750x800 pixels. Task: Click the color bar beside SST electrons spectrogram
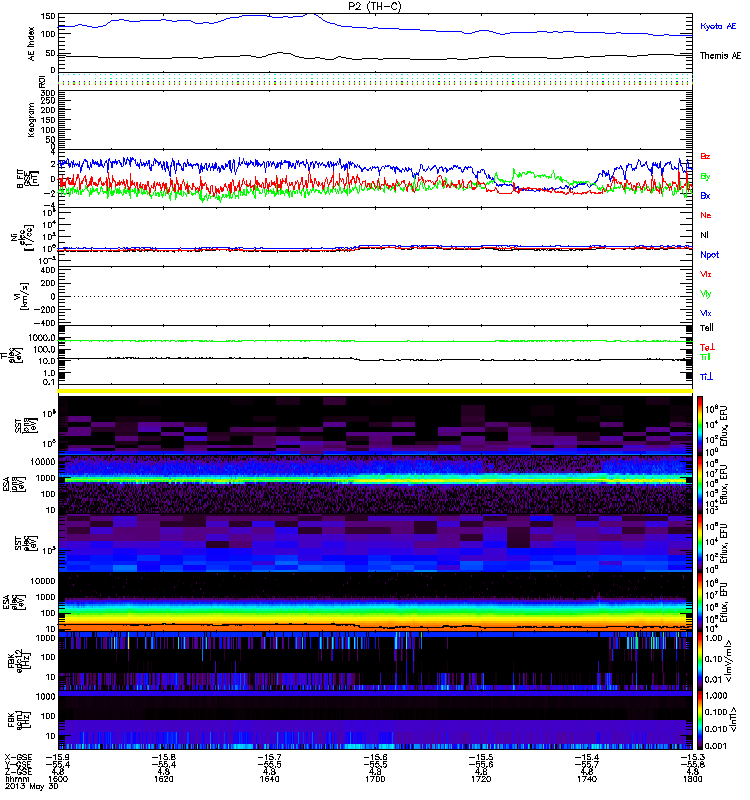click(x=700, y=543)
